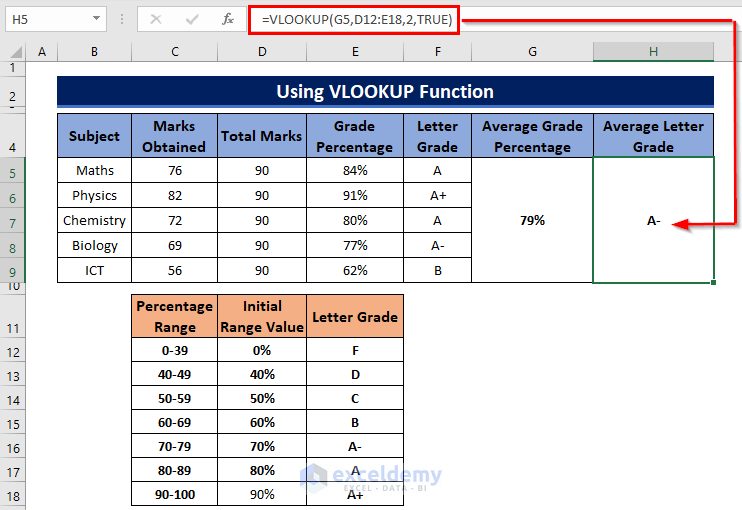Click the 'Using VLOOKUP Function' title cell
This screenshot has width=742, height=510.
tap(385, 91)
